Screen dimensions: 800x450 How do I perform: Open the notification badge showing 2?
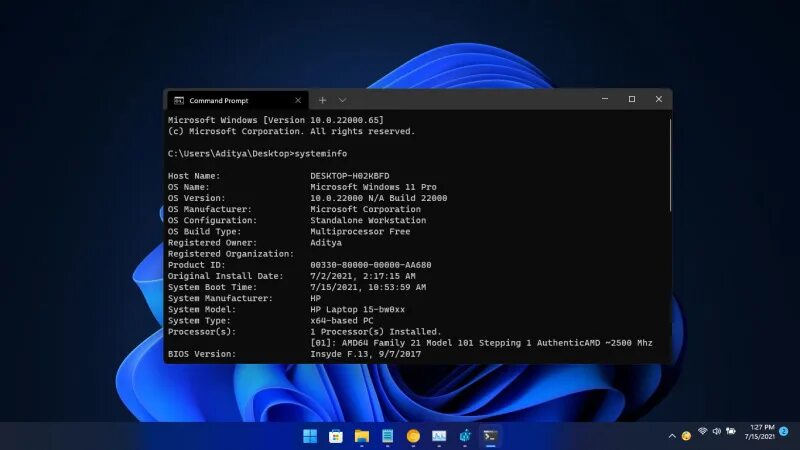(784, 432)
